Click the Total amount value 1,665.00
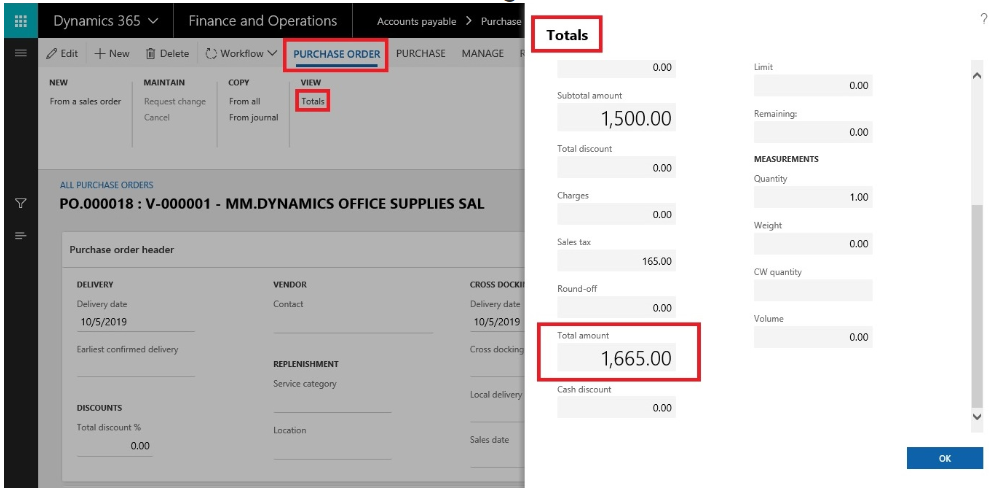This screenshot has width=989, height=490. pyautogui.click(x=616, y=358)
